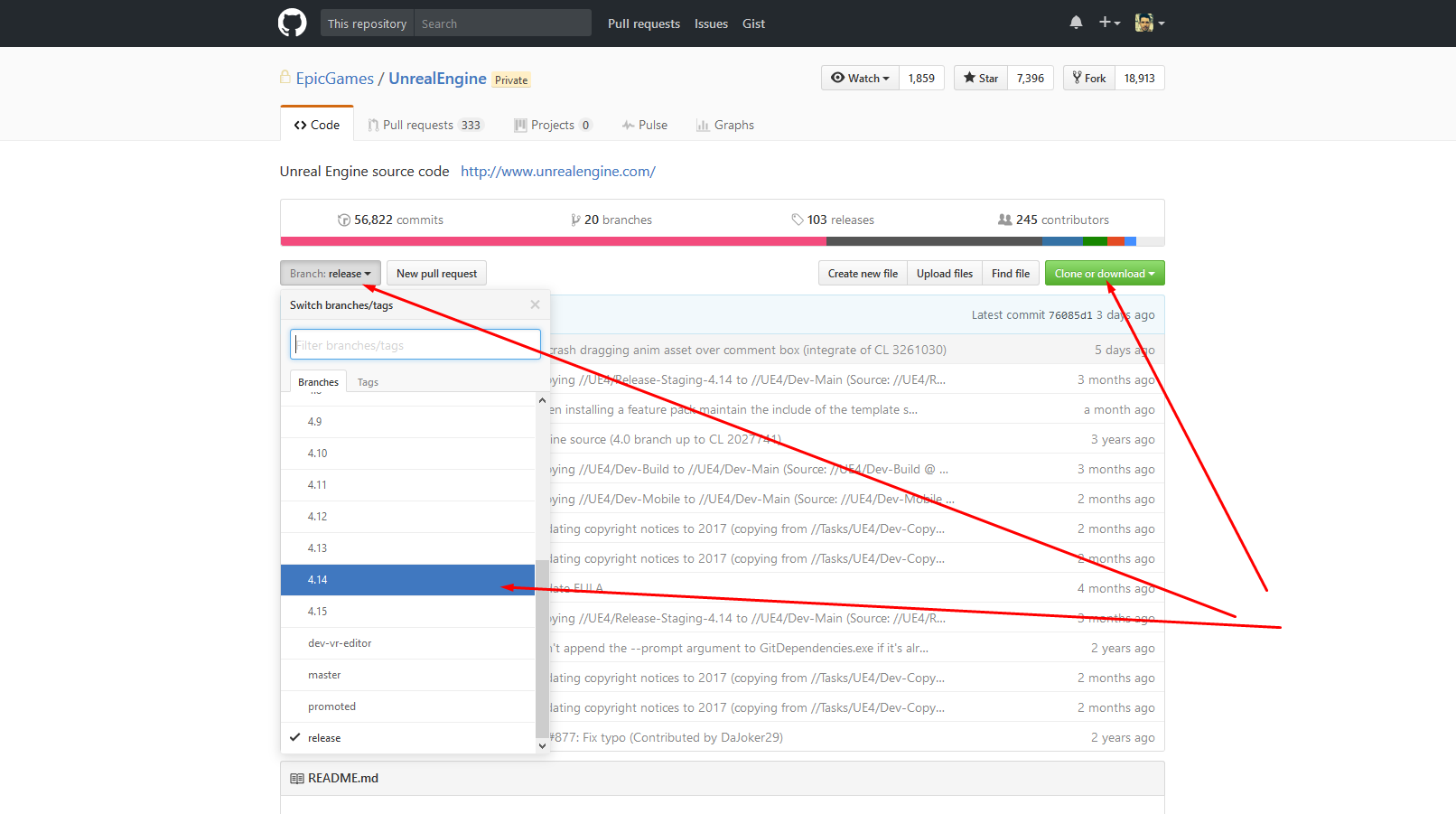This screenshot has width=1456, height=814.
Task: Select branch 4.9
Action: (x=408, y=422)
